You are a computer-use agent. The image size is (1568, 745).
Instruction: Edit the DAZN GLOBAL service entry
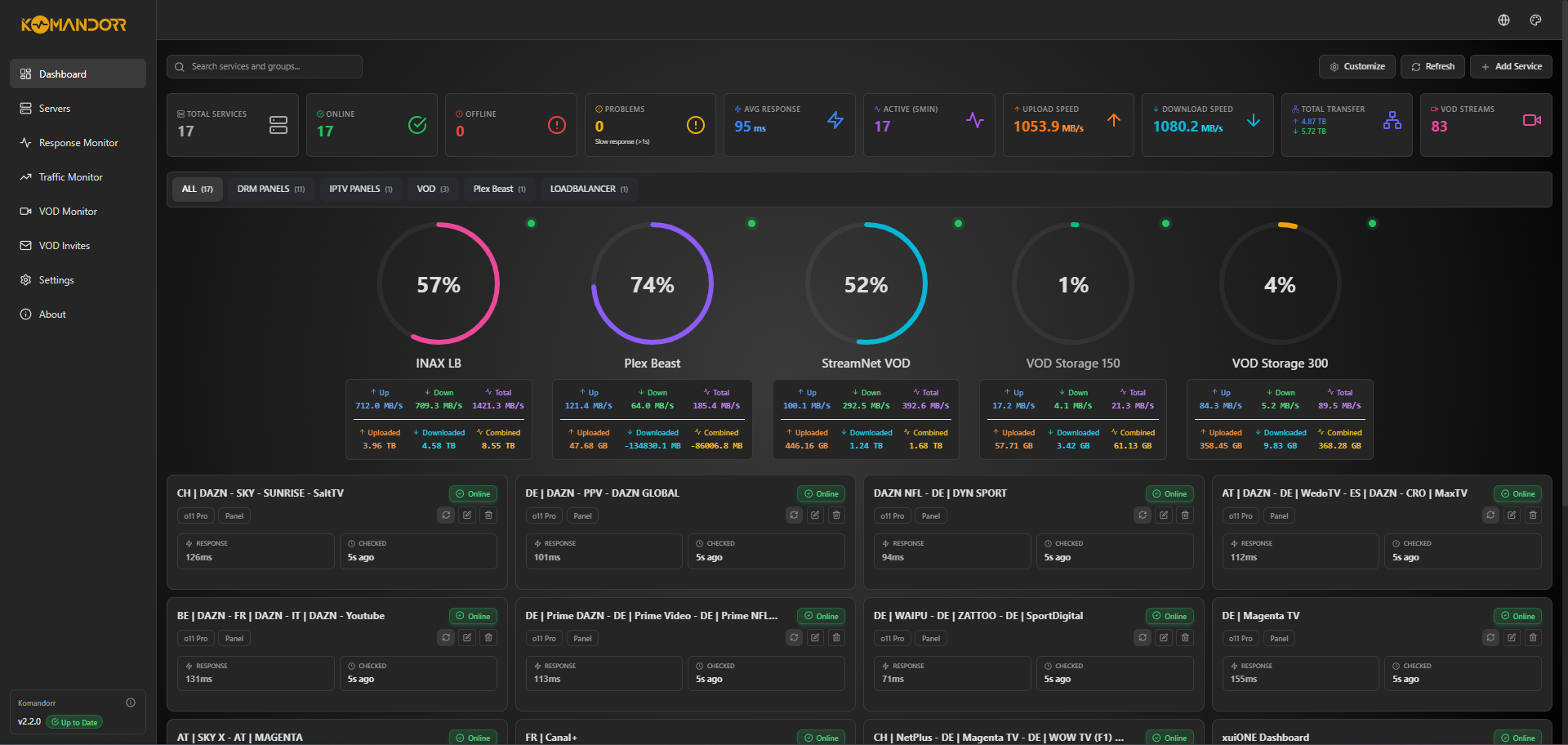815,515
